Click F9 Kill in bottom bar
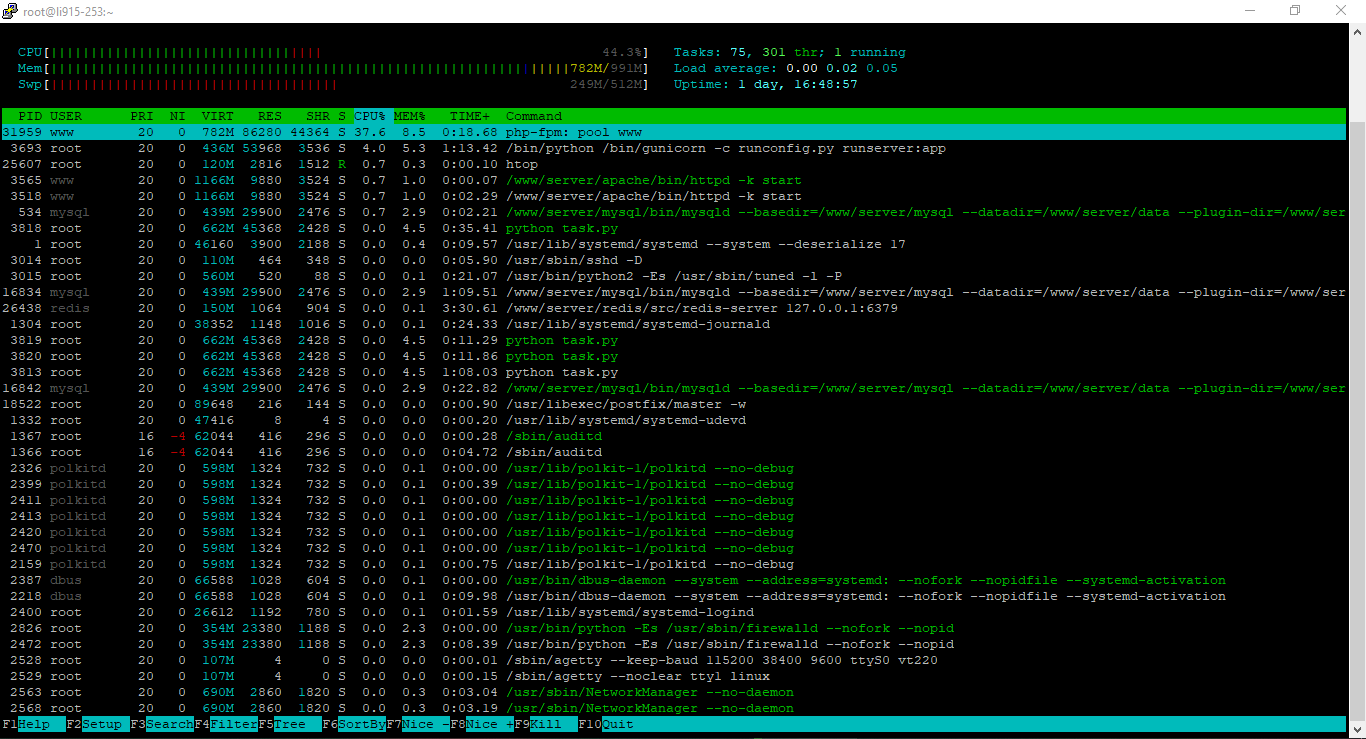Screen dimensions: 1366x739 545,724
